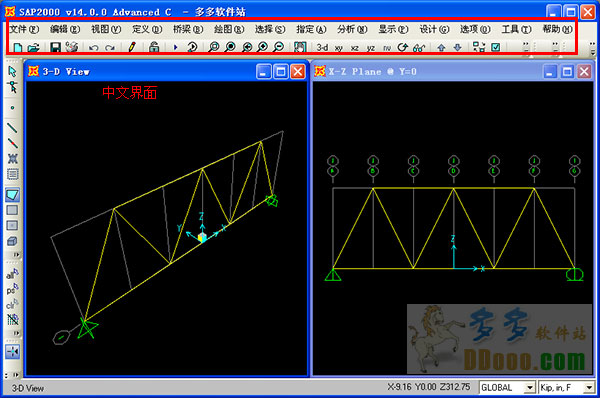Click the clear selection 'clr' icon

12,304
